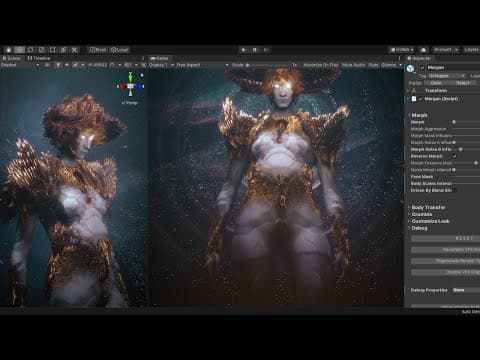This screenshot has height=360, width=480.
Task: Select the Rect transform tool
Action: pos(53,50)
